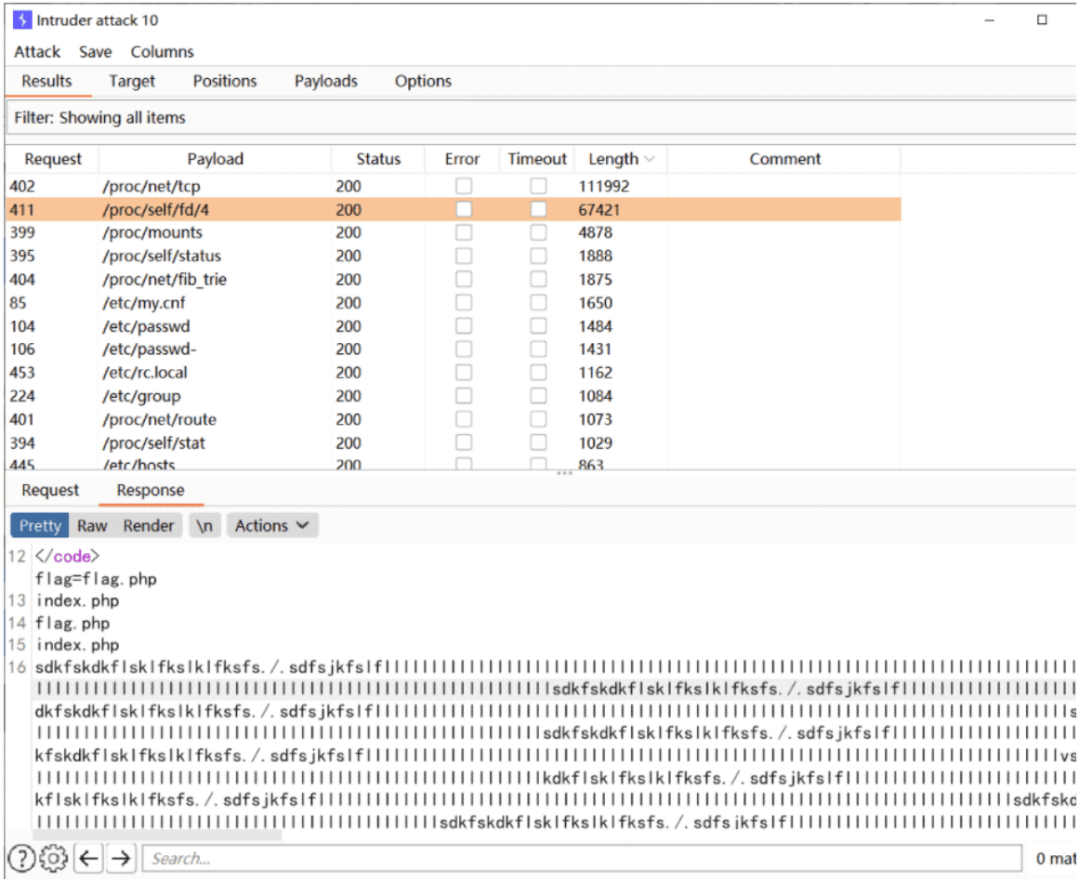Switch to the Results tab
Screen dimensions: 1080x882
[47, 81]
